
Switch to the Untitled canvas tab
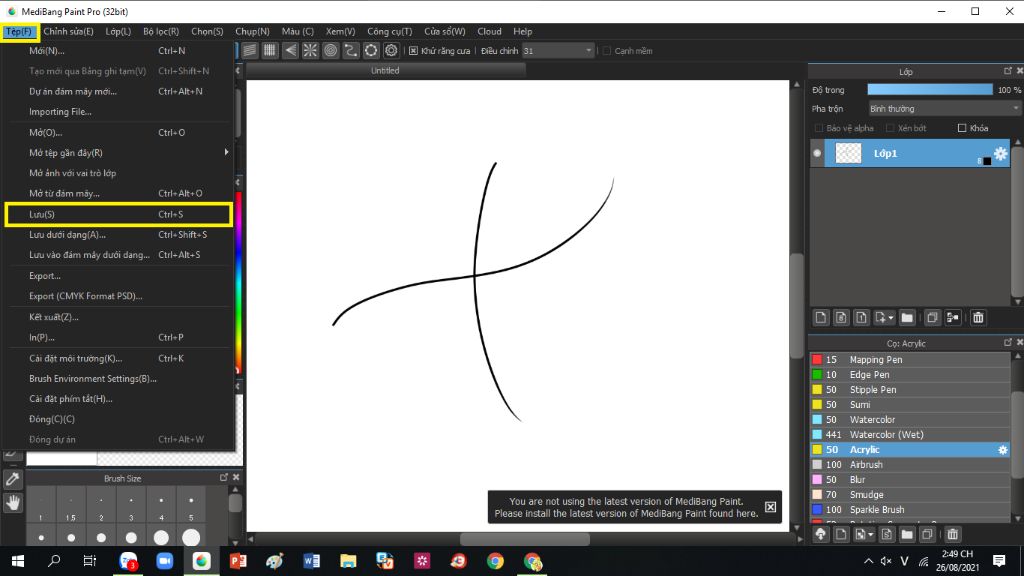pos(385,71)
